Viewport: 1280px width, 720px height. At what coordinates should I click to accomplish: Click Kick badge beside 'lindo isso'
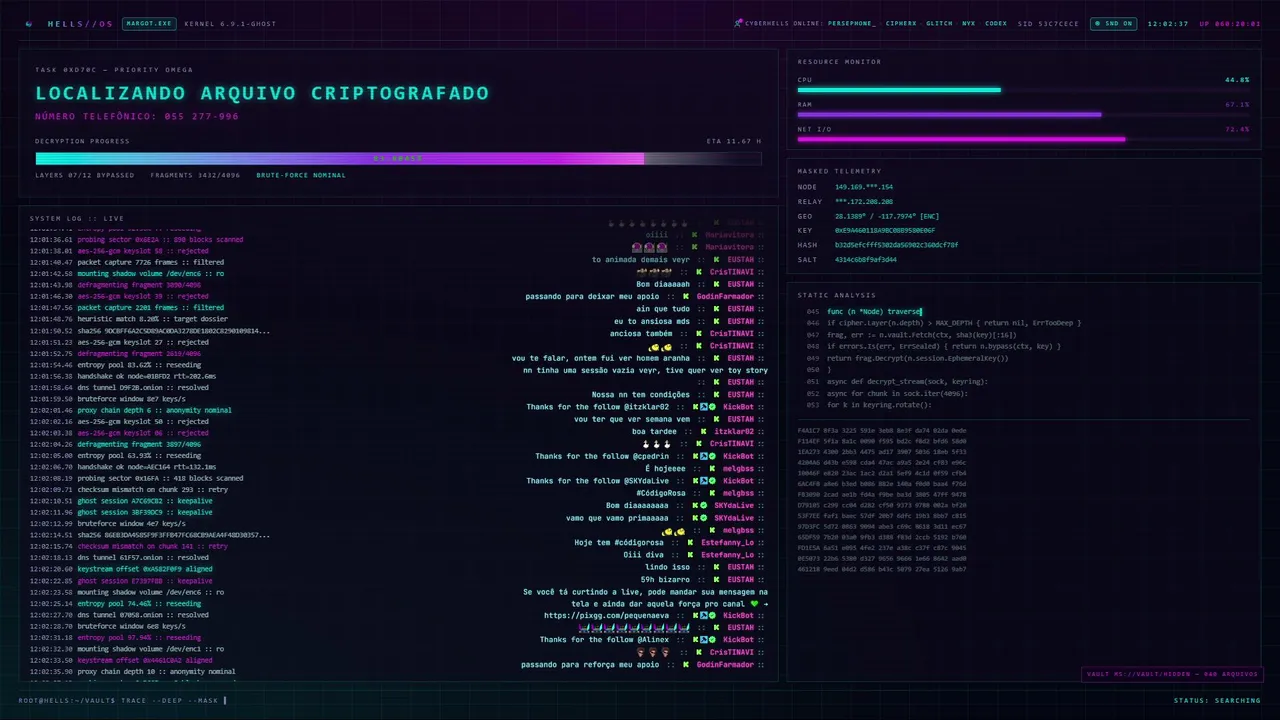pyautogui.click(x=716, y=566)
